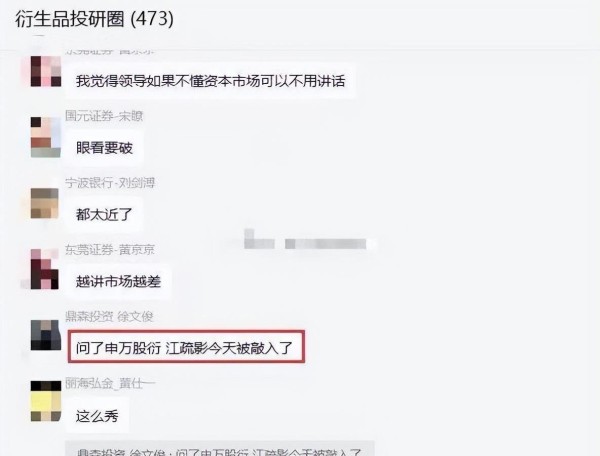Click avatar beside '我觉得领导如果不懂资本市场' message

[46, 71]
